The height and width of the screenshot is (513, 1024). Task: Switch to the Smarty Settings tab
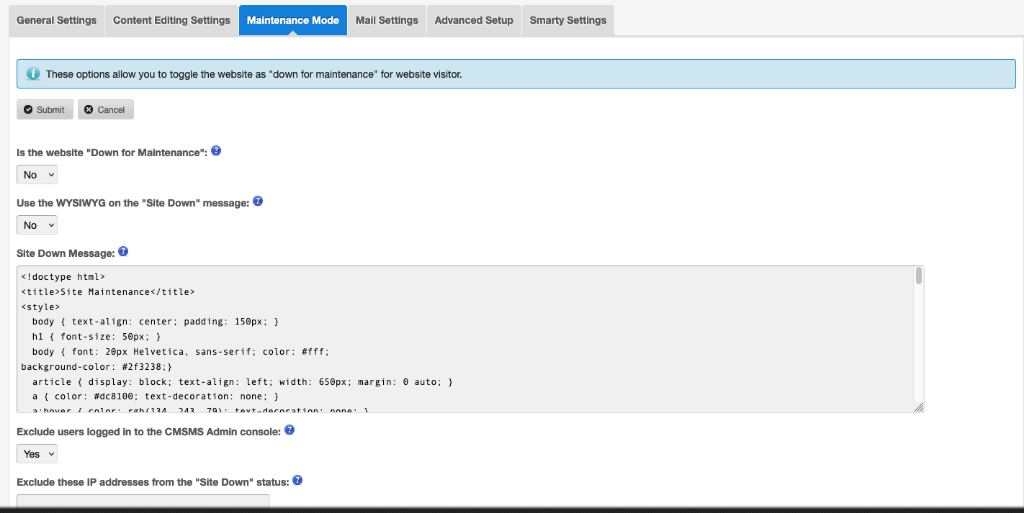point(568,20)
